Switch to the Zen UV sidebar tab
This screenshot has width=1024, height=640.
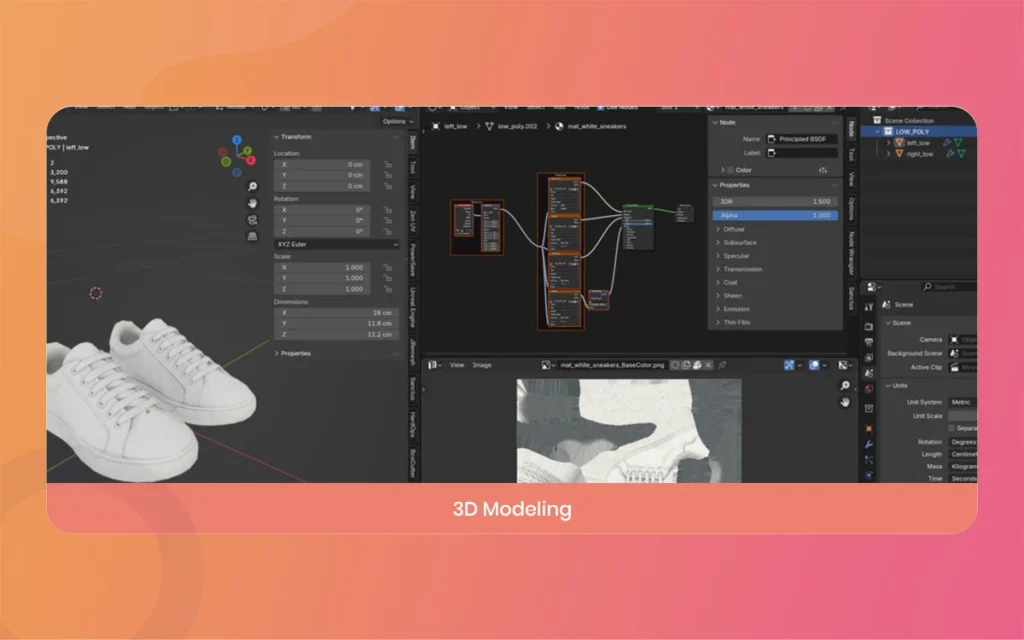[413, 220]
